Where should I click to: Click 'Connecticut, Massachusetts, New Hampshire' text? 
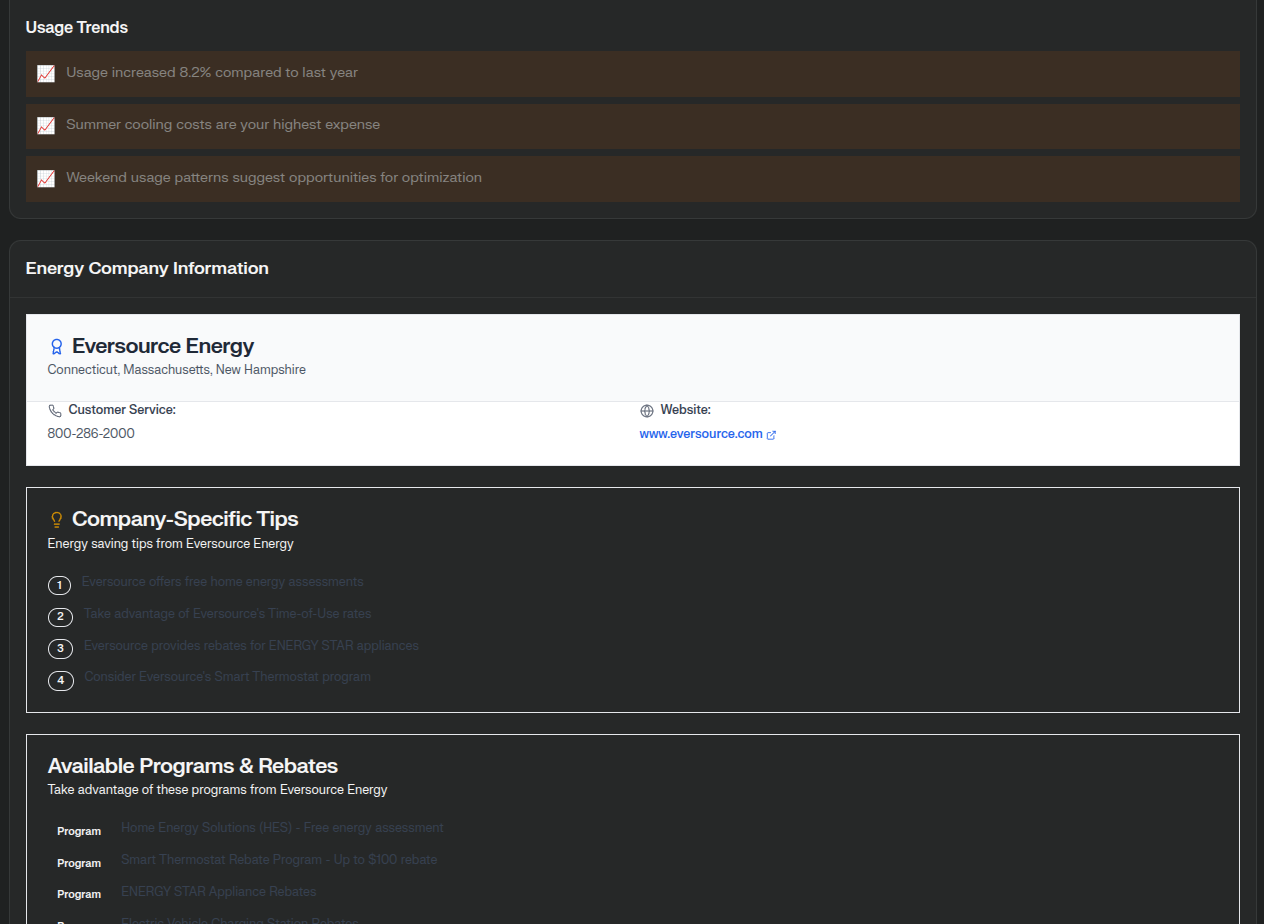pos(177,370)
